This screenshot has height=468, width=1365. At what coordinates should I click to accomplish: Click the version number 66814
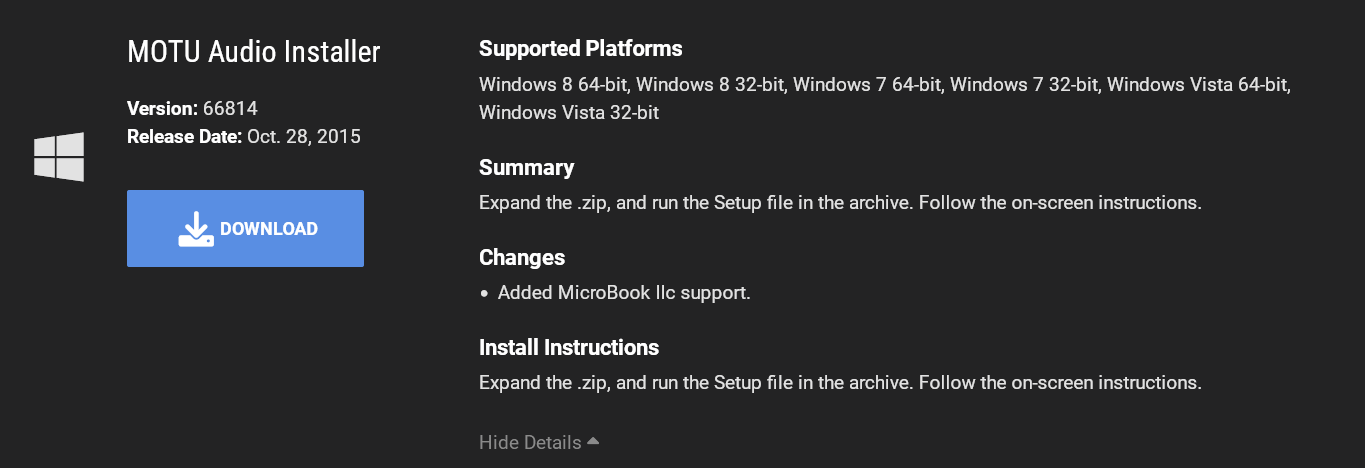pos(231,108)
